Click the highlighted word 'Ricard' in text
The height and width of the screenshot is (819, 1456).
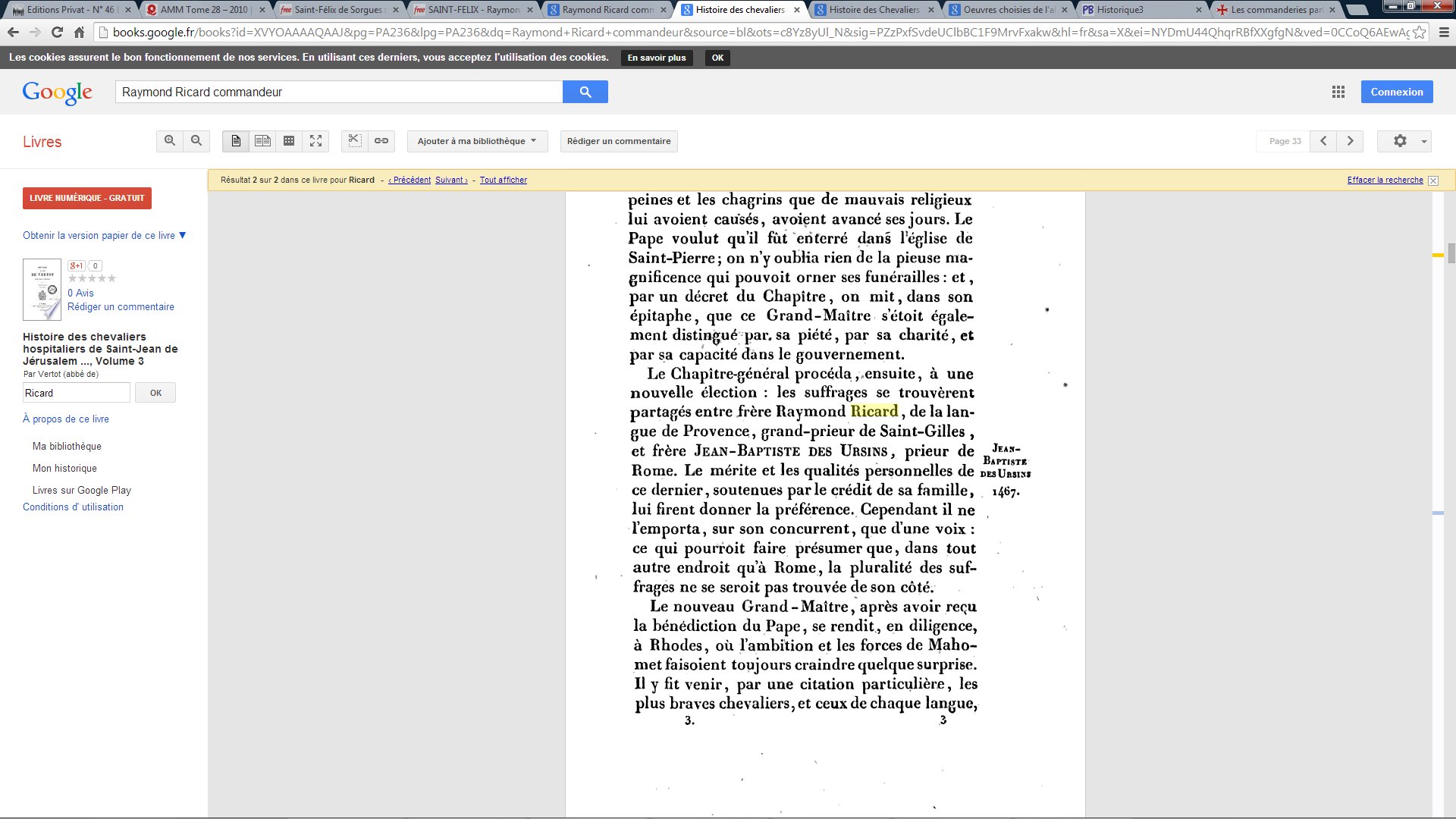874,411
